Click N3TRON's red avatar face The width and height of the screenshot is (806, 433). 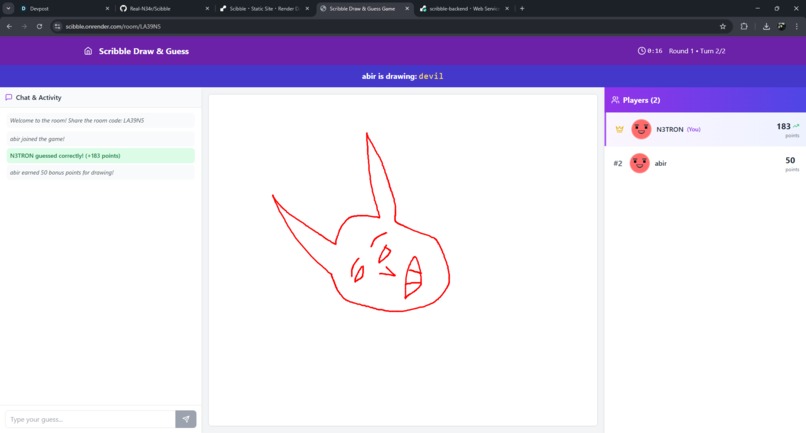tap(641, 129)
